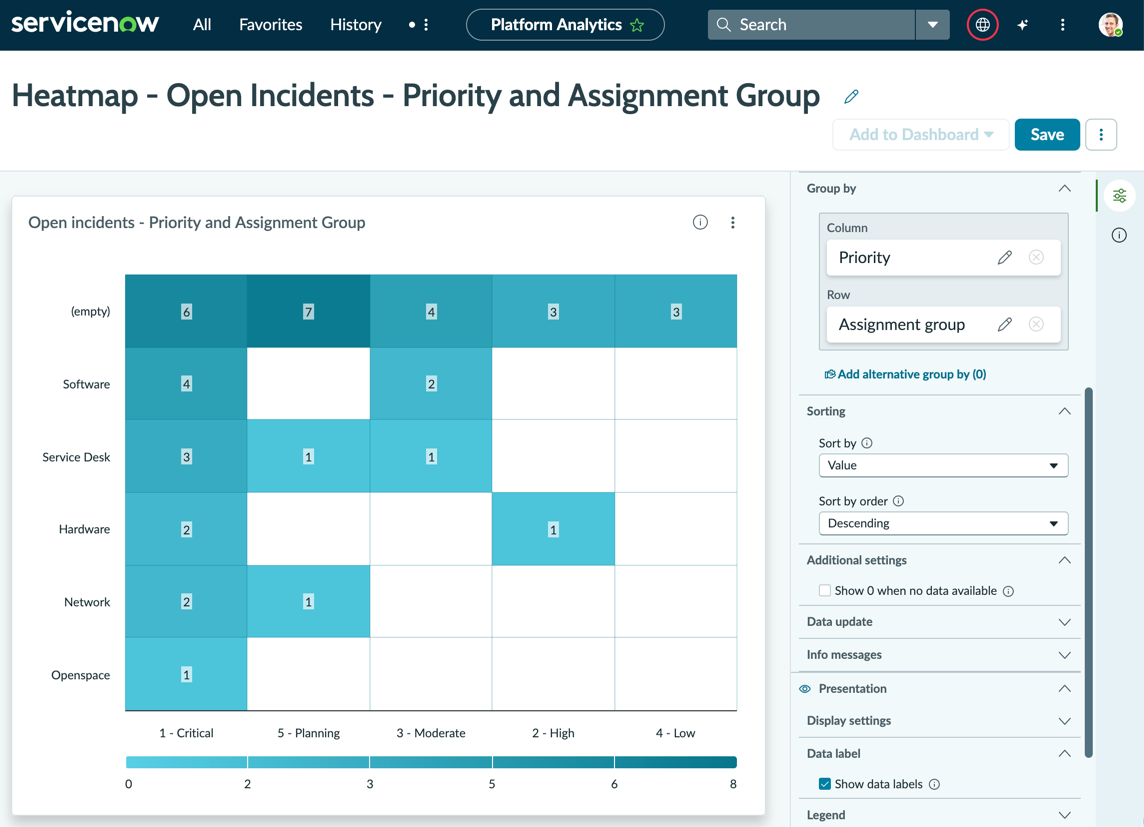This screenshot has height=827, width=1144.
Task: Expand the Data update section
Action: click(x=939, y=622)
